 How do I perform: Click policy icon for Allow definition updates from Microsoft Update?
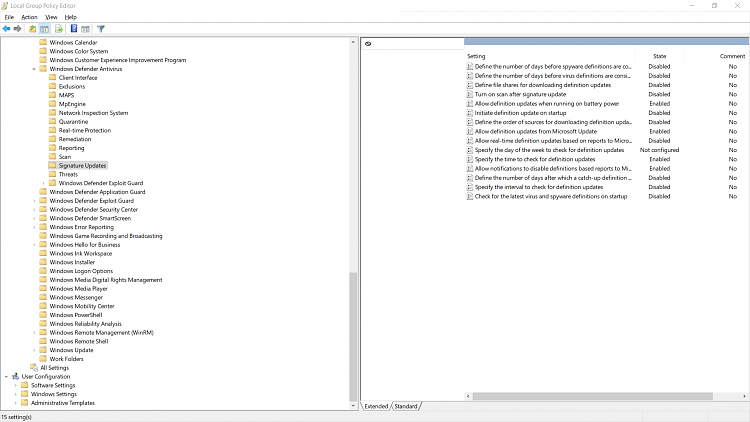coord(470,131)
